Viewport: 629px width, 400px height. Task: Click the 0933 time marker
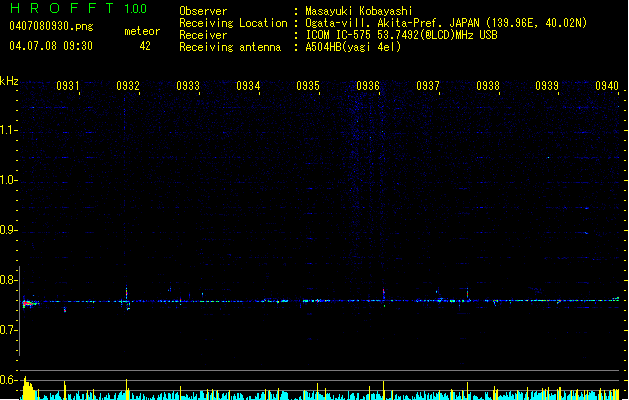pos(188,86)
